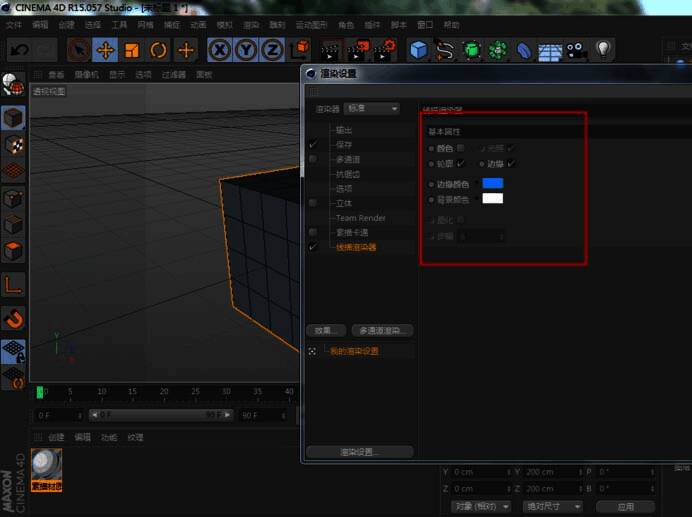The height and width of the screenshot is (517, 692).
Task: Select the live selection arrow tool
Action: (79, 49)
